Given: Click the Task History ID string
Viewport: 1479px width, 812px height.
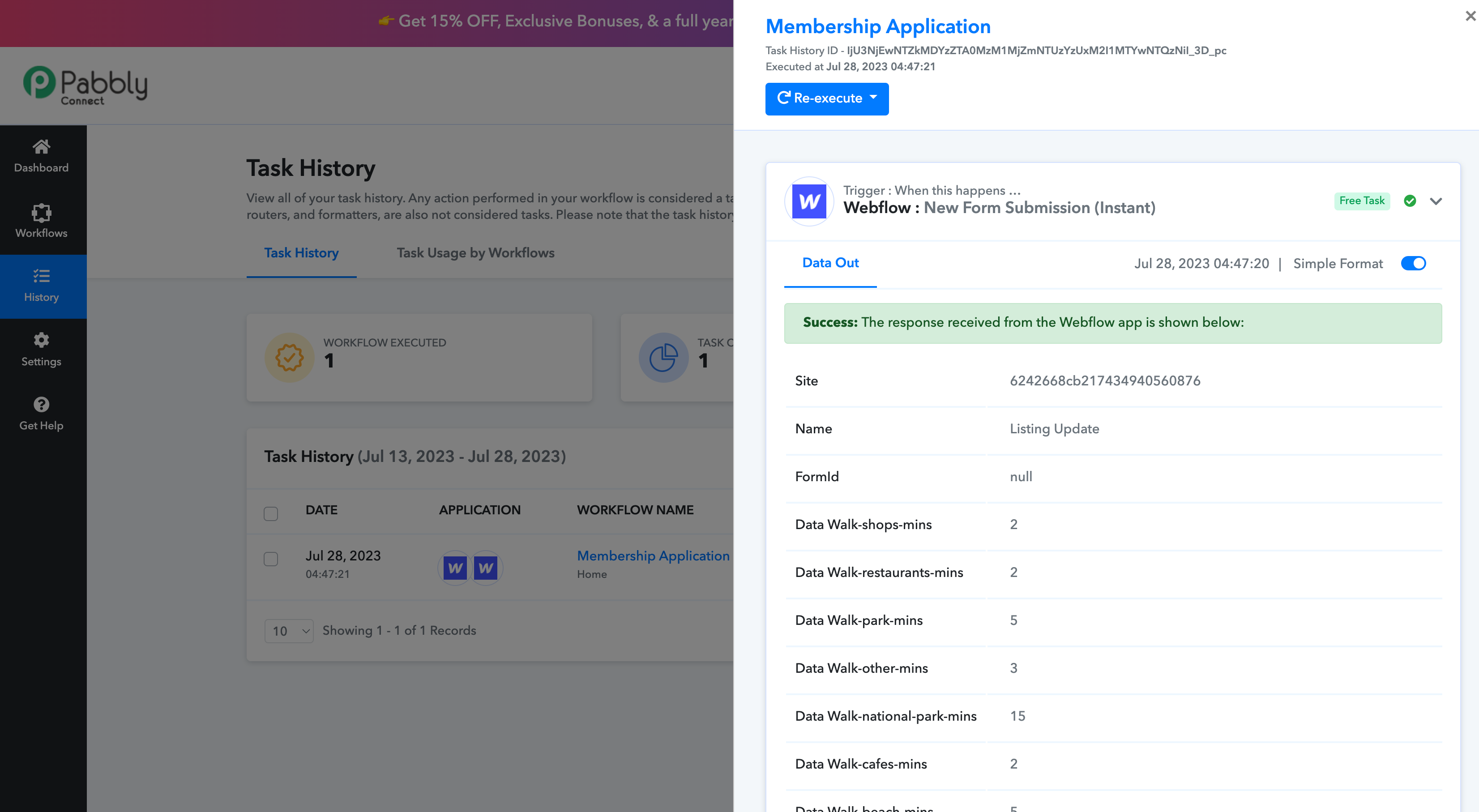Looking at the screenshot, I should [1036, 51].
